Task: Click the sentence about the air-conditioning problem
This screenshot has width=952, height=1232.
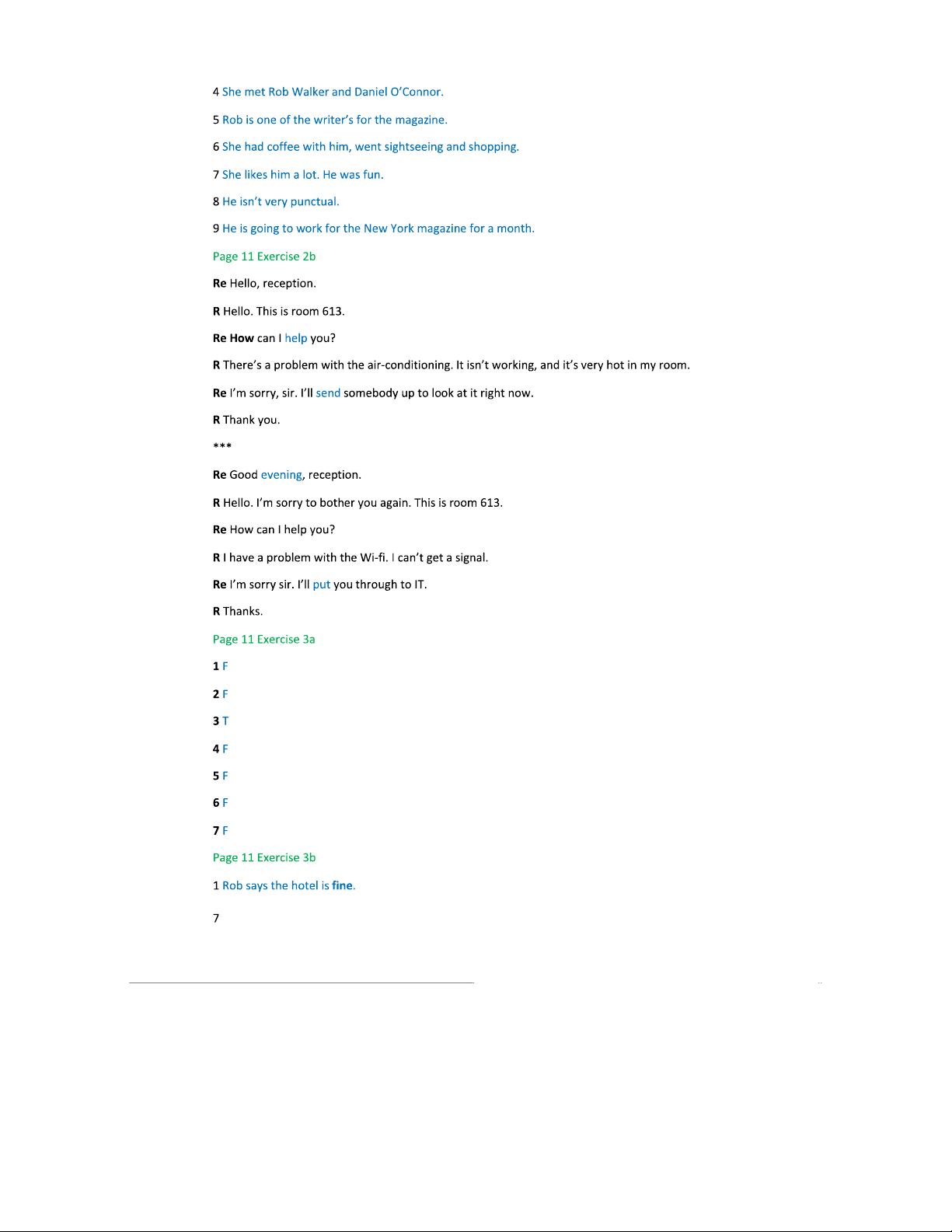Action: (x=452, y=365)
